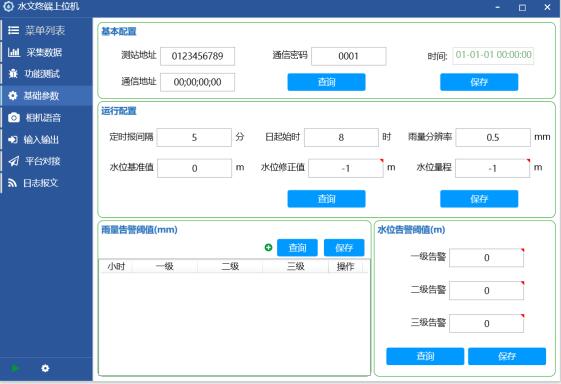Image resolution: width=561 pixels, height=384 pixels.
Task: Click 保存 in 雨量告警阈值 panel
Action: tap(344, 248)
